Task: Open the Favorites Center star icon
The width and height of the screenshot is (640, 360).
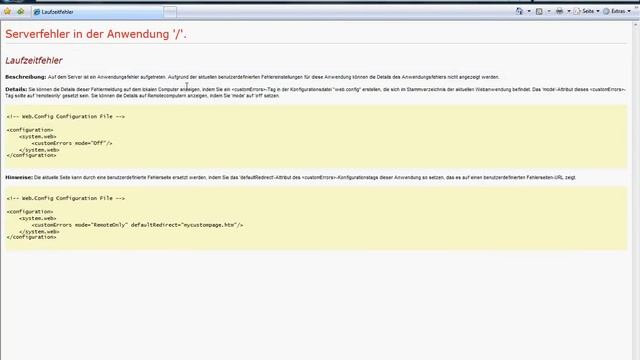Action: click(x=7, y=11)
